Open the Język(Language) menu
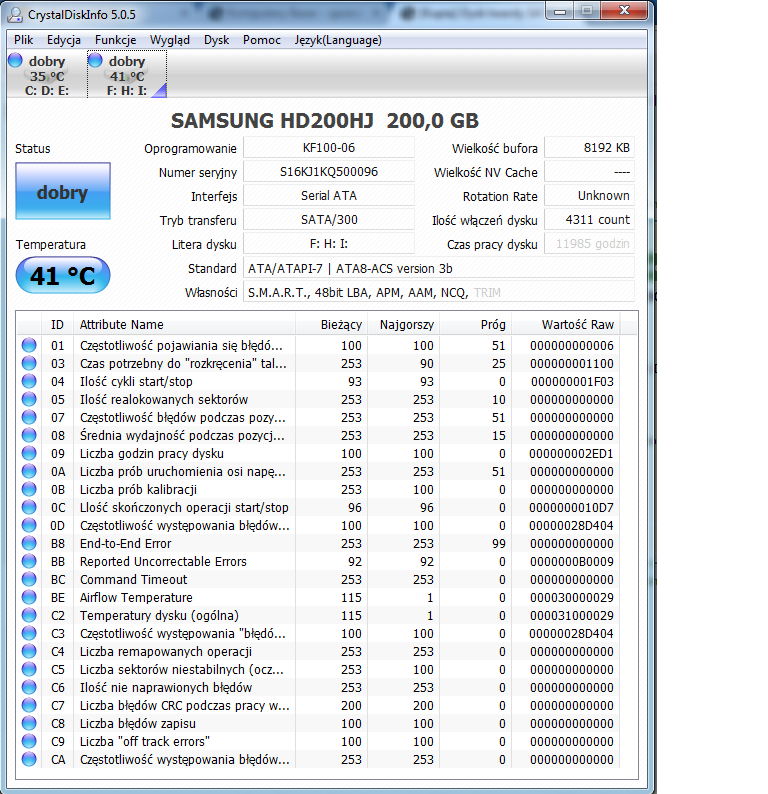The width and height of the screenshot is (768, 794). (x=338, y=40)
